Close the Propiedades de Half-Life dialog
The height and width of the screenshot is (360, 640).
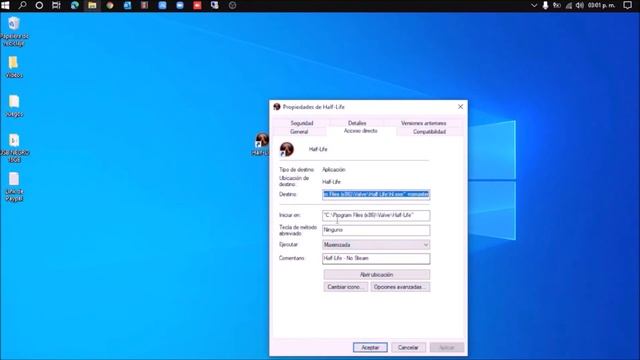tap(460, 107)
